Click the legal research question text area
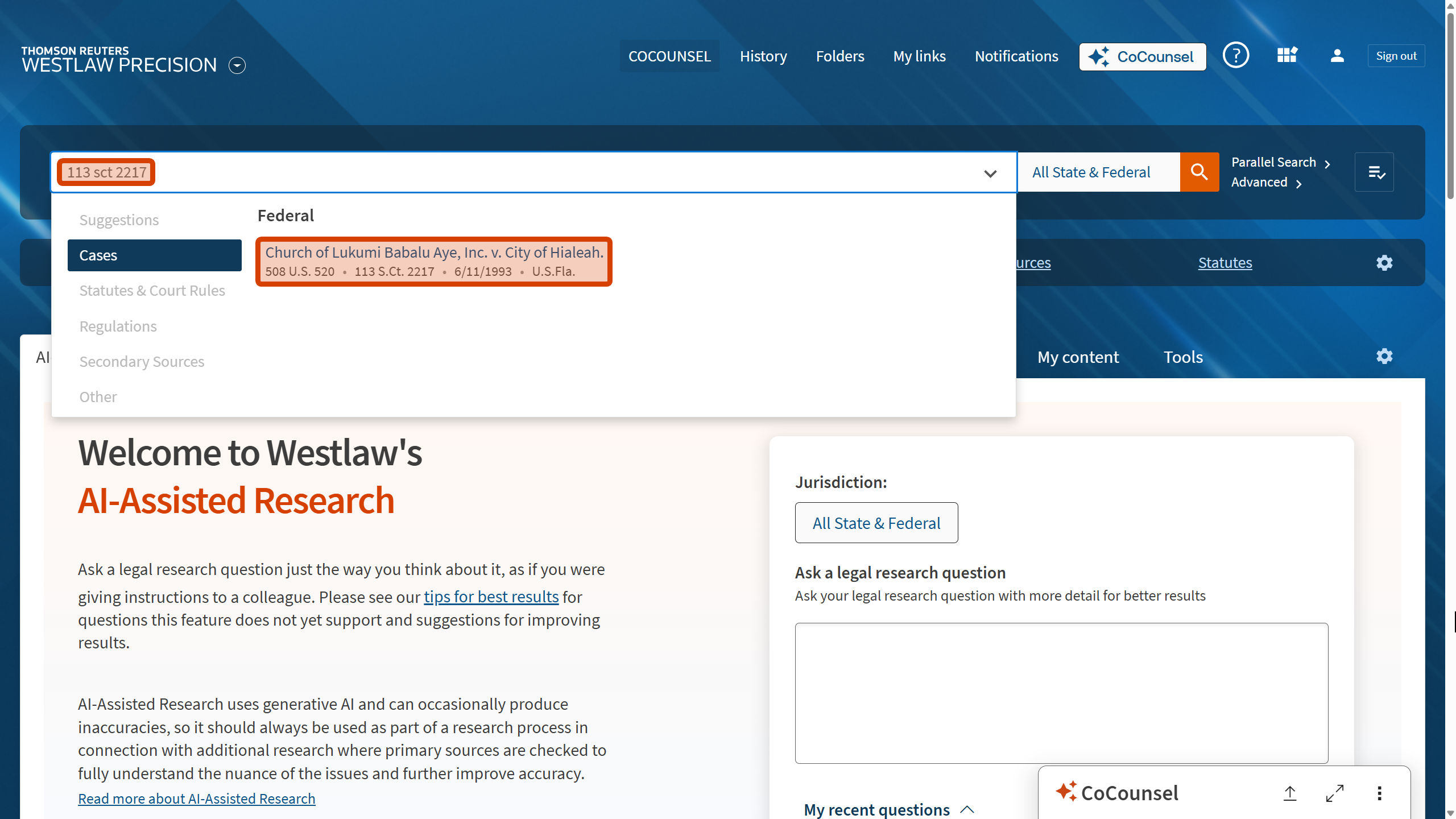This screenshot has width=1456, height=819. coord(1061,692)
